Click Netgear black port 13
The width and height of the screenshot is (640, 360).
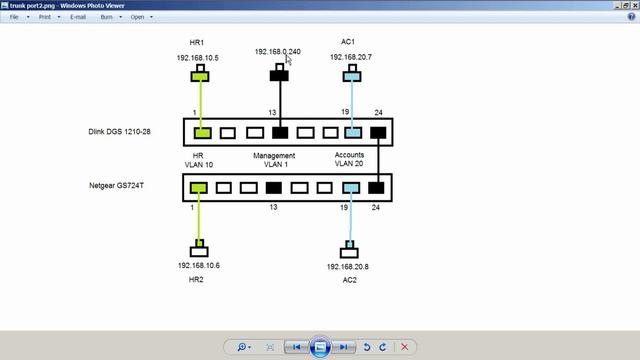(x=273, y=188)
